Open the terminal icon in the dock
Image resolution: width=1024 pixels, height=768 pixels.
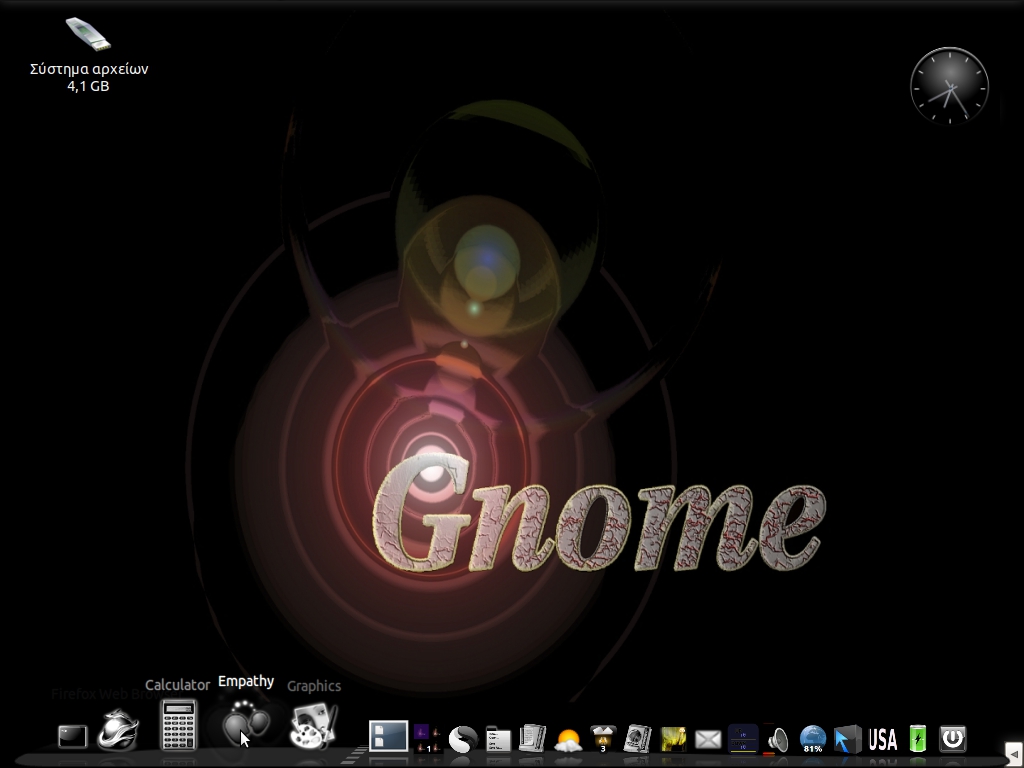(x=72, y=737)
